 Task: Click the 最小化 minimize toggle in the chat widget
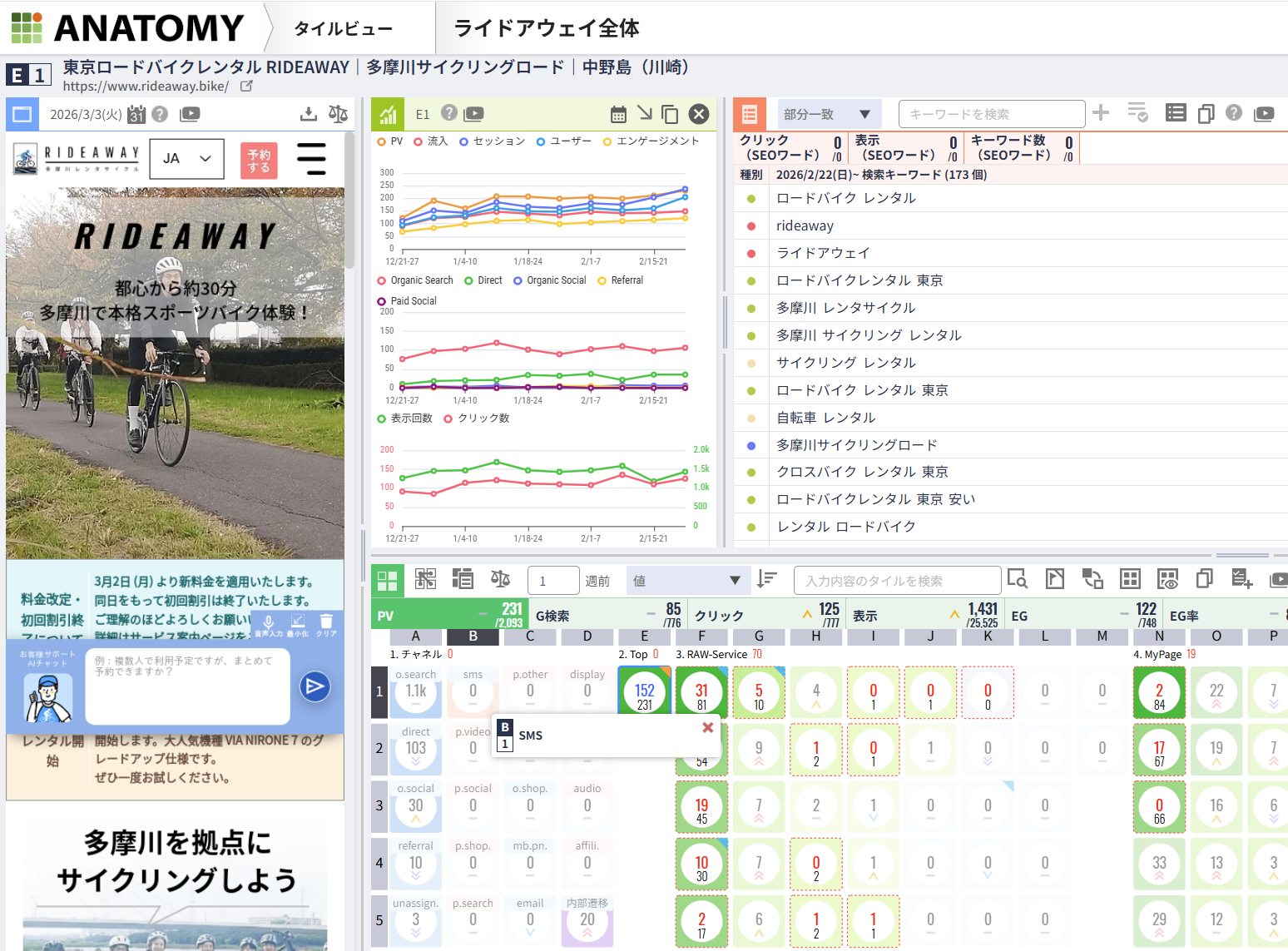299,622
